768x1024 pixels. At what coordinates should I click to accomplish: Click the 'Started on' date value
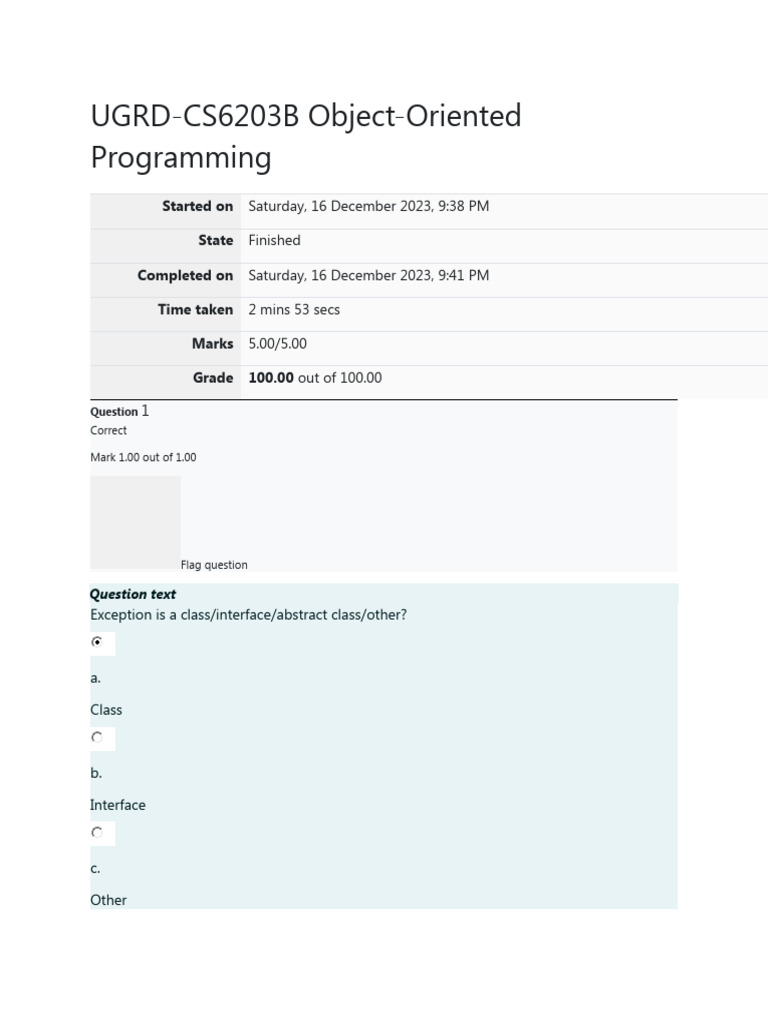pos(368,206)
